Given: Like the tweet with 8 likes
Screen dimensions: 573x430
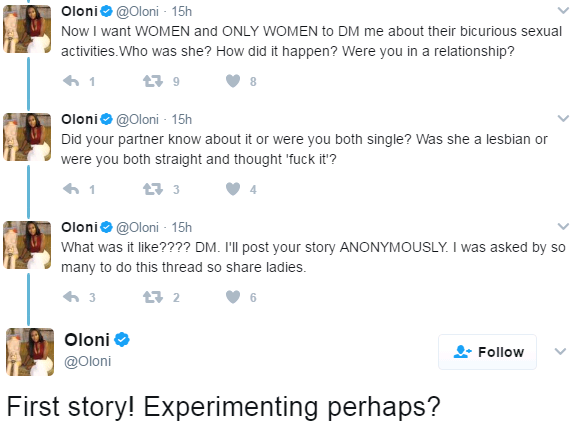Looking at the screenshot, I should [x=233, y=81].
